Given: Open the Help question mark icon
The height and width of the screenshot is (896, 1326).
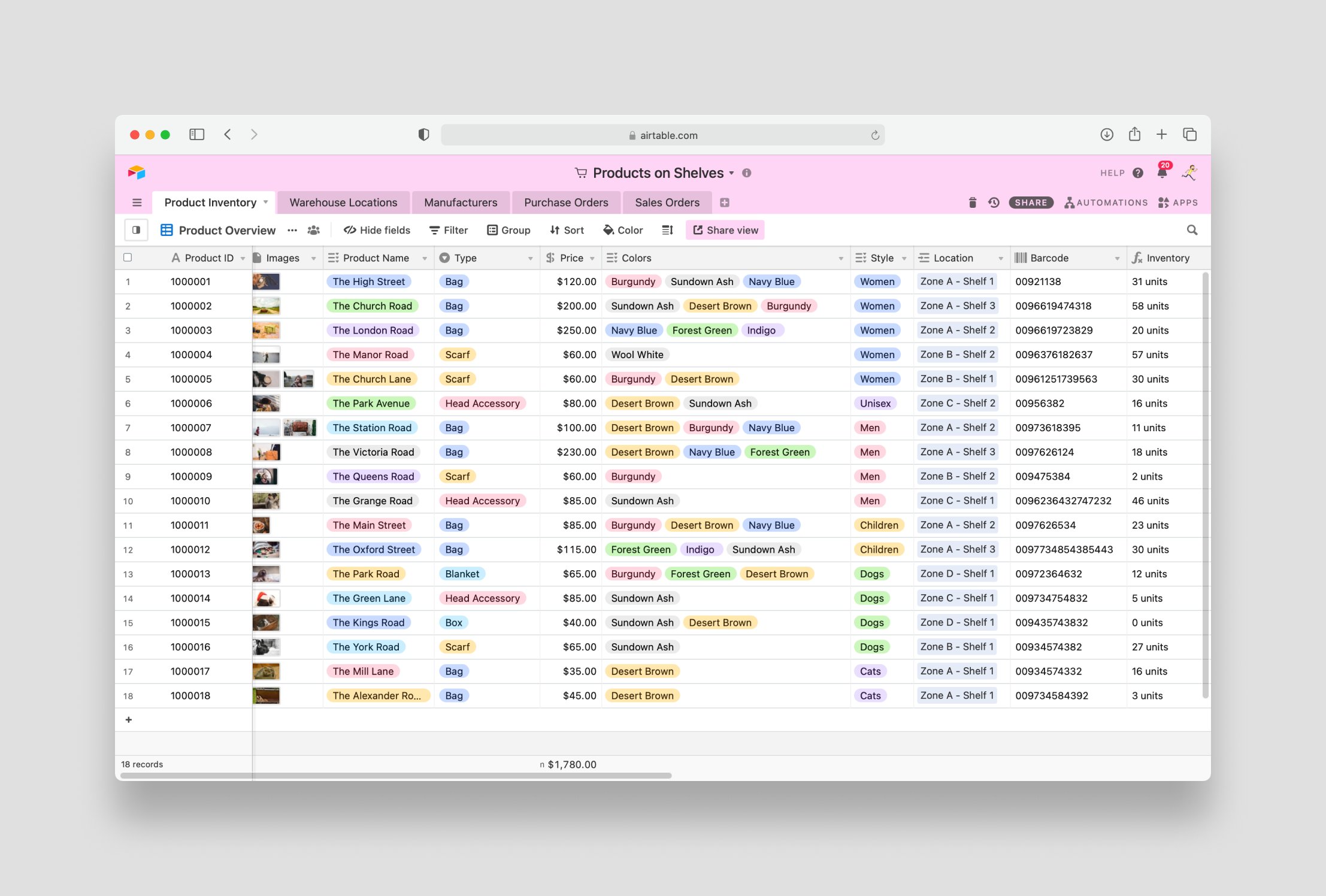Looking at the screenshot, I should [1138, 173].
